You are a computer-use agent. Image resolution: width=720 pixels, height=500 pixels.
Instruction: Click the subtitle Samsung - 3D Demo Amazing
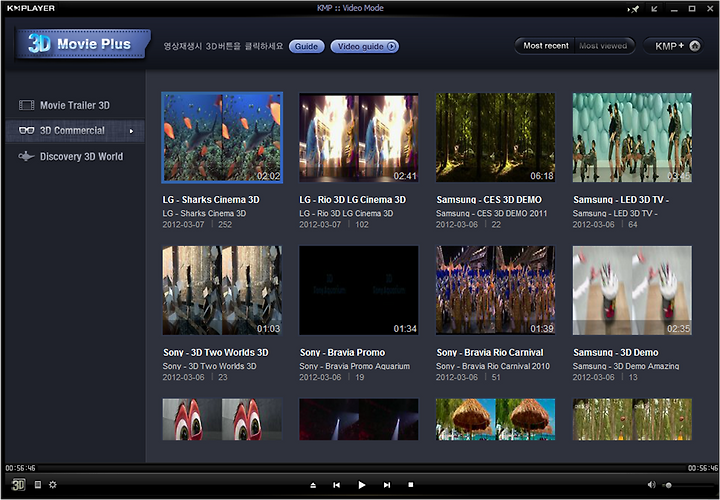(x=626, y=366)
